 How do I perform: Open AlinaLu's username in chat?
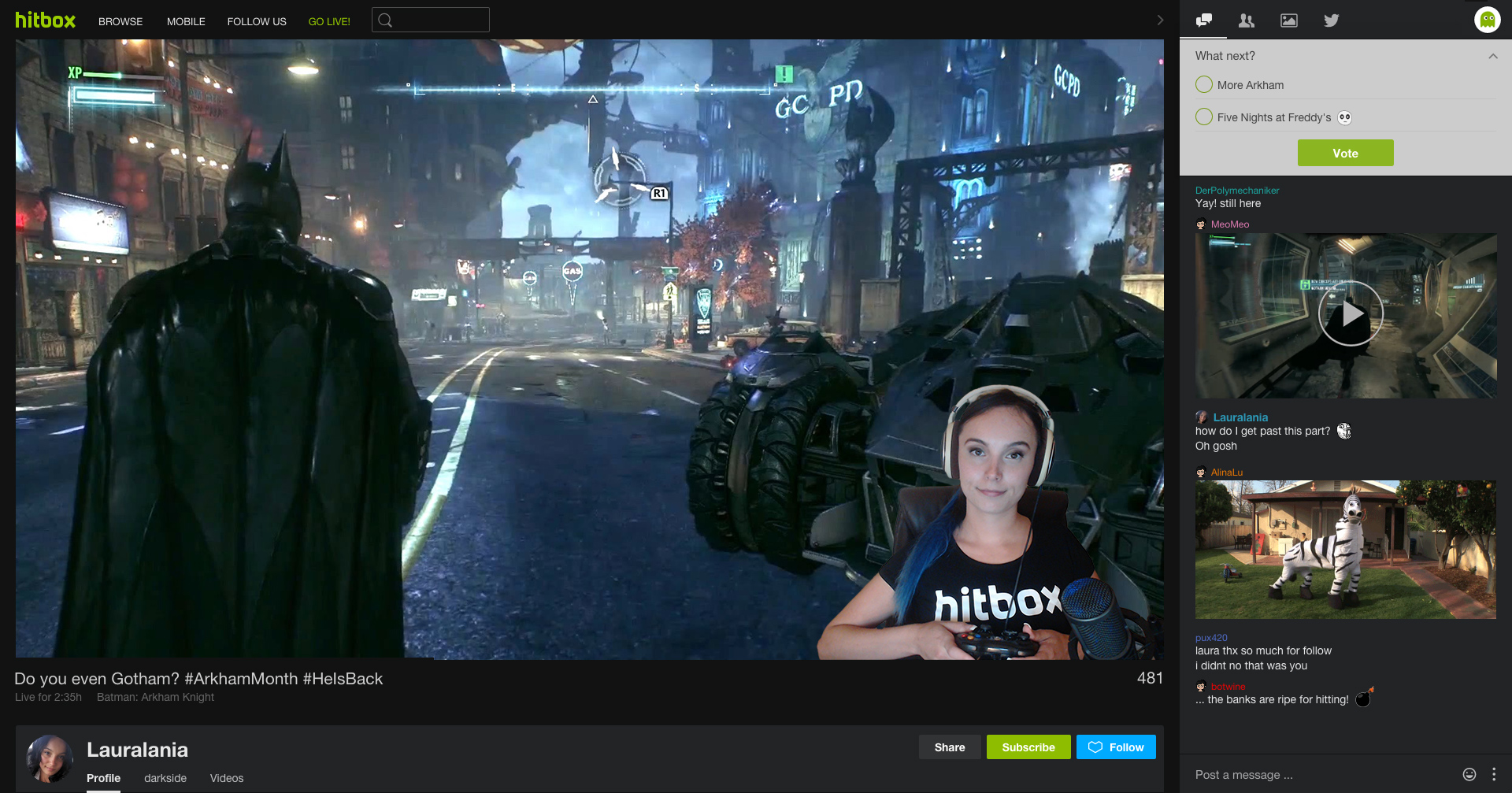[x=1227, y=472]
